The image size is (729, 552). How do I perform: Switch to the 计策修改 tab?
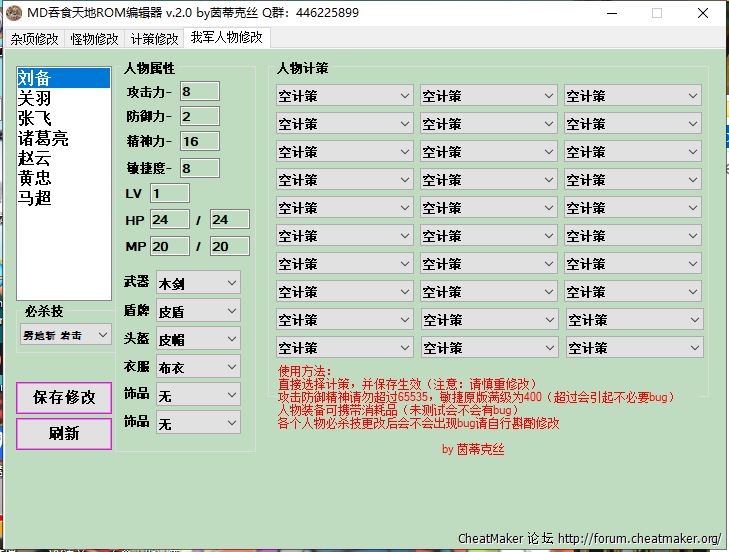click(x=154, y=39)
